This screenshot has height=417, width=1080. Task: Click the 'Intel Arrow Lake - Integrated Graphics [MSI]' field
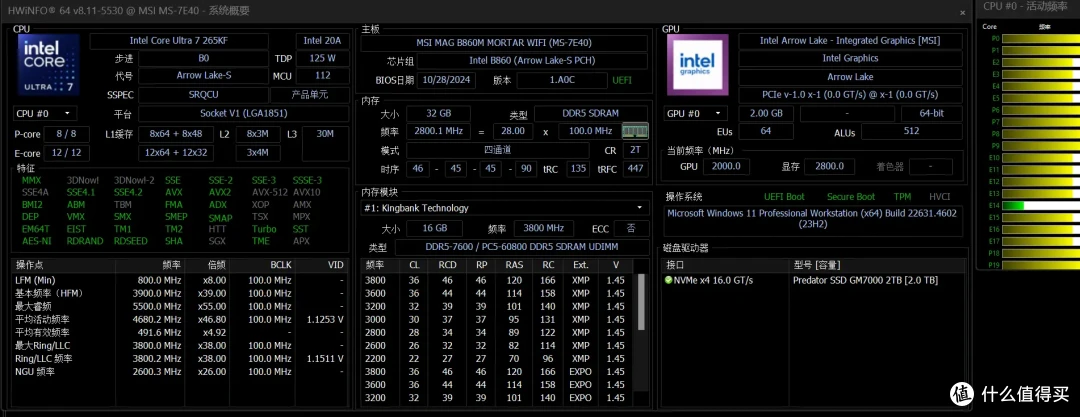point(850,41)
